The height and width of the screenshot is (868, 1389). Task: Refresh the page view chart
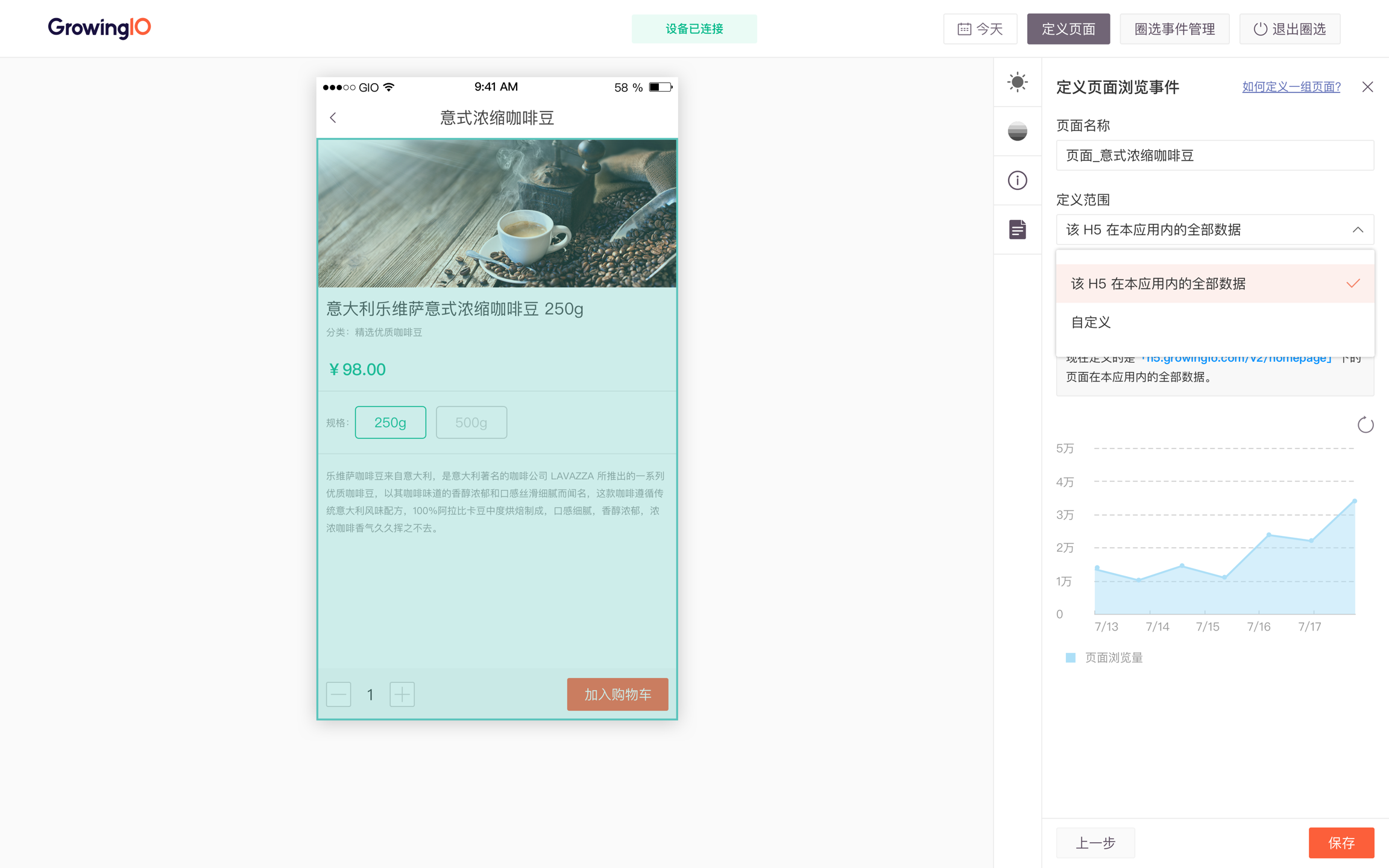[x=1365, y=425]
